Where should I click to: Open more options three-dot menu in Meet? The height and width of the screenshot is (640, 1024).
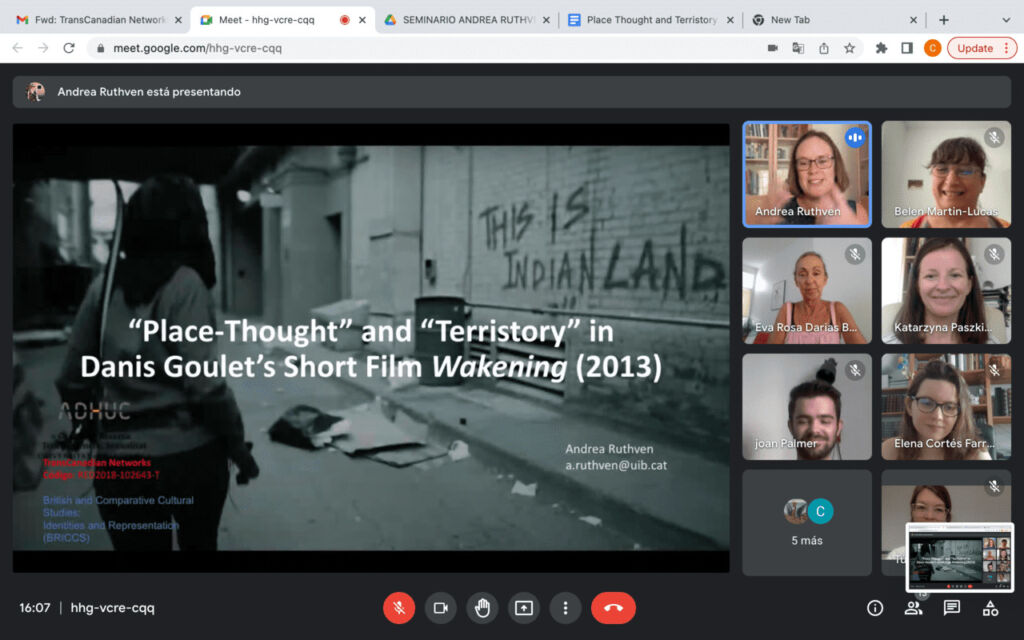pyautogui.click(x=565, y=608)
